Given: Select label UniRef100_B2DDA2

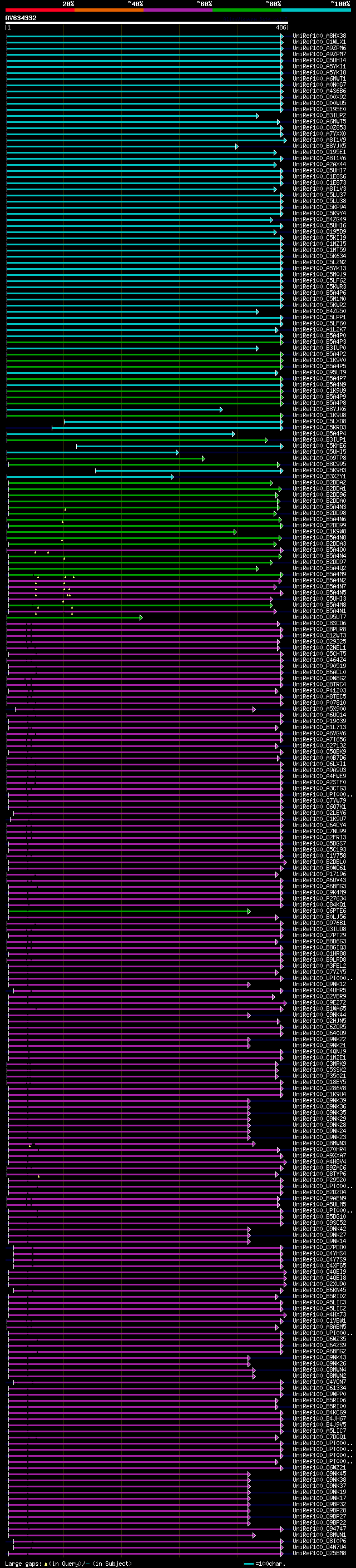Looking at the screenshot, I should [x=319, y=483].
